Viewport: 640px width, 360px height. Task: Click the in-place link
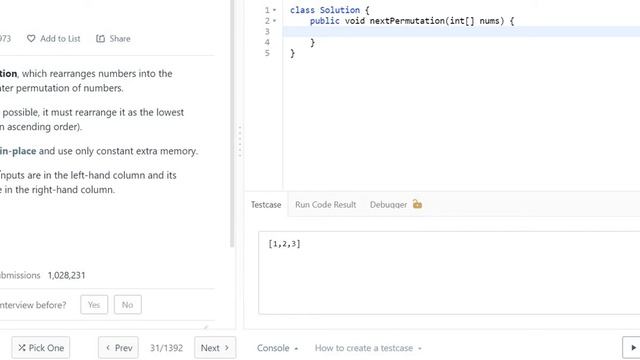pos(18,151)
